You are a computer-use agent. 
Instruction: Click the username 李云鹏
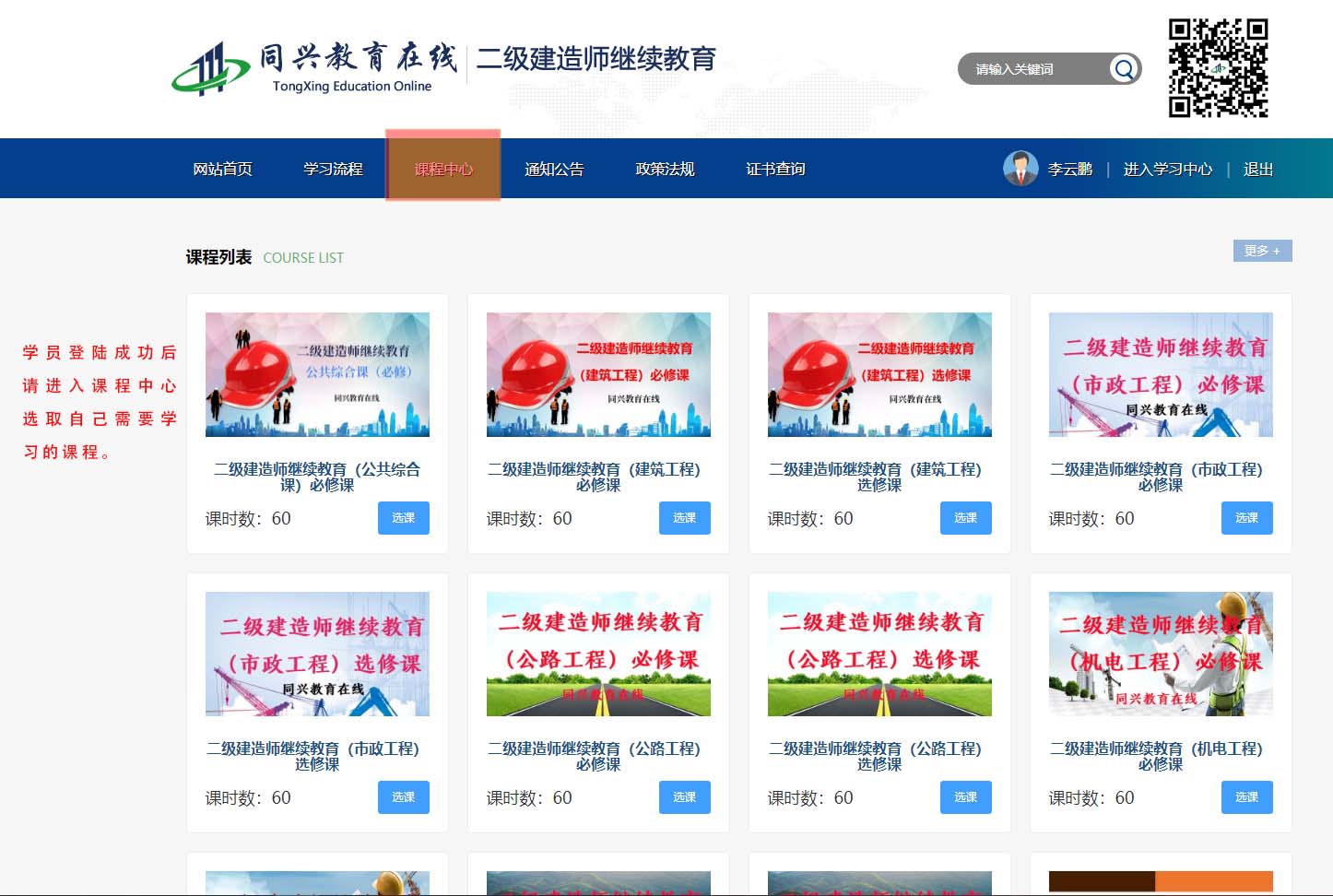pyautogui.click(x=1069, y=170)
